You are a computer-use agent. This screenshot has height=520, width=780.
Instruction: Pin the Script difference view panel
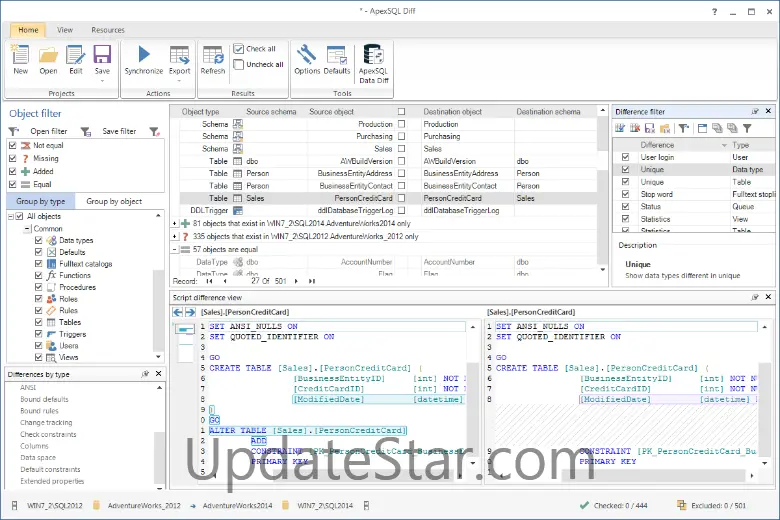(755, 297)
